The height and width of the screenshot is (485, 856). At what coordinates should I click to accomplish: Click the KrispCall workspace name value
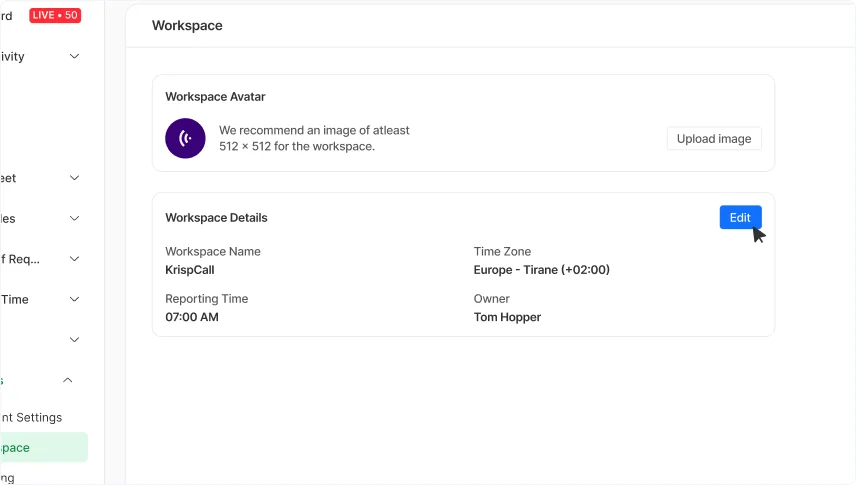[x=190, y=270]
